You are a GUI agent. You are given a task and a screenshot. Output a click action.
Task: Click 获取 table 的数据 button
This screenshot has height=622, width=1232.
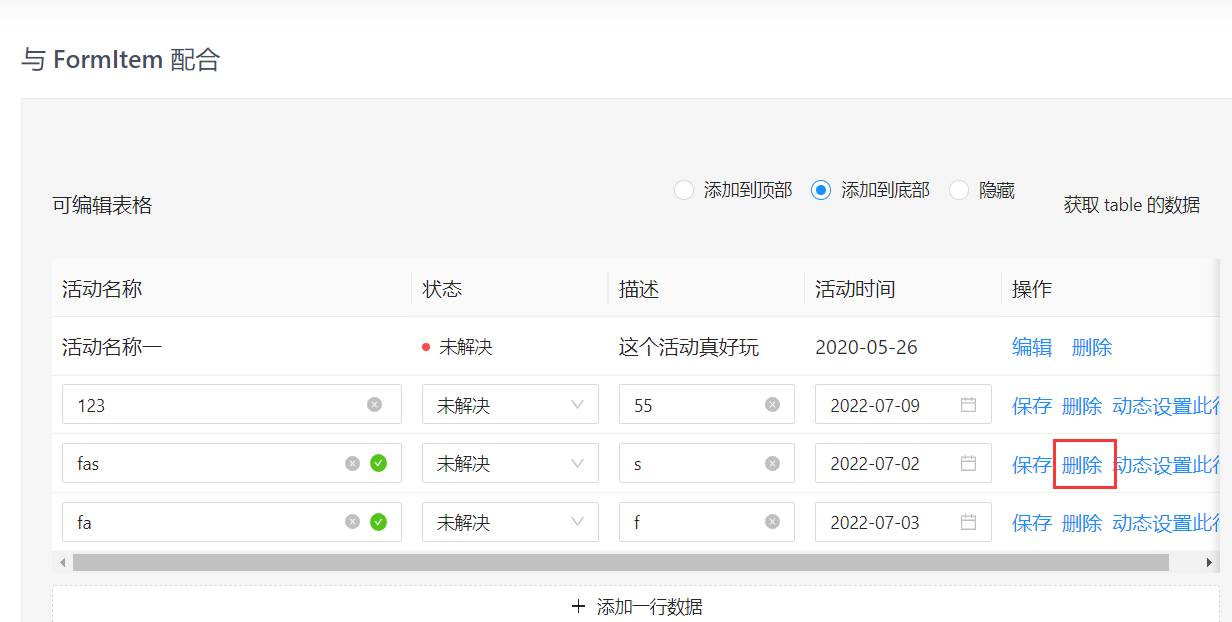[1132, 205]
